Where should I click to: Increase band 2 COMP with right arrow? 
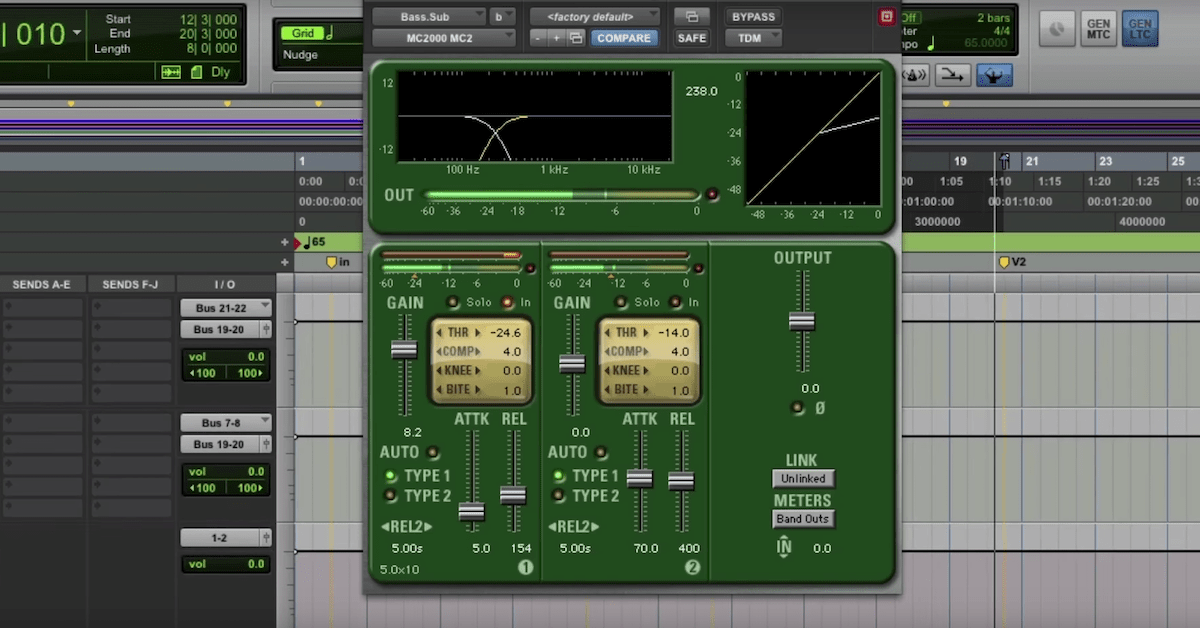tap(646, 351)
